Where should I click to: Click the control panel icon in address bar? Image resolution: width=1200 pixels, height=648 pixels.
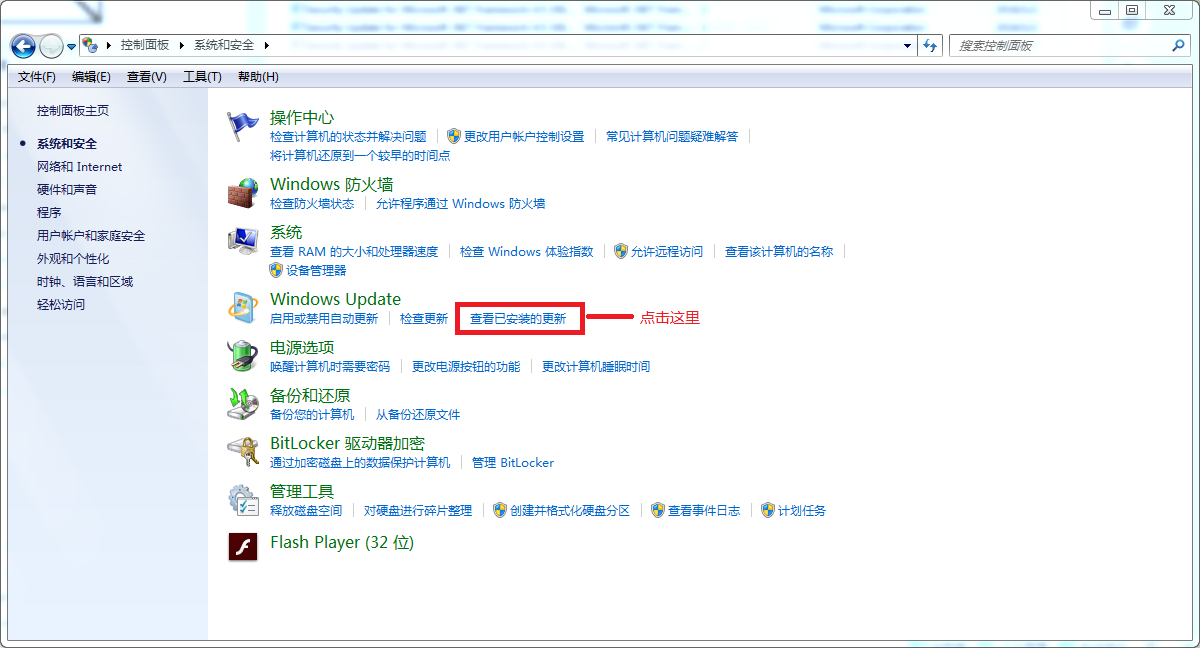(x=90, y=46)
